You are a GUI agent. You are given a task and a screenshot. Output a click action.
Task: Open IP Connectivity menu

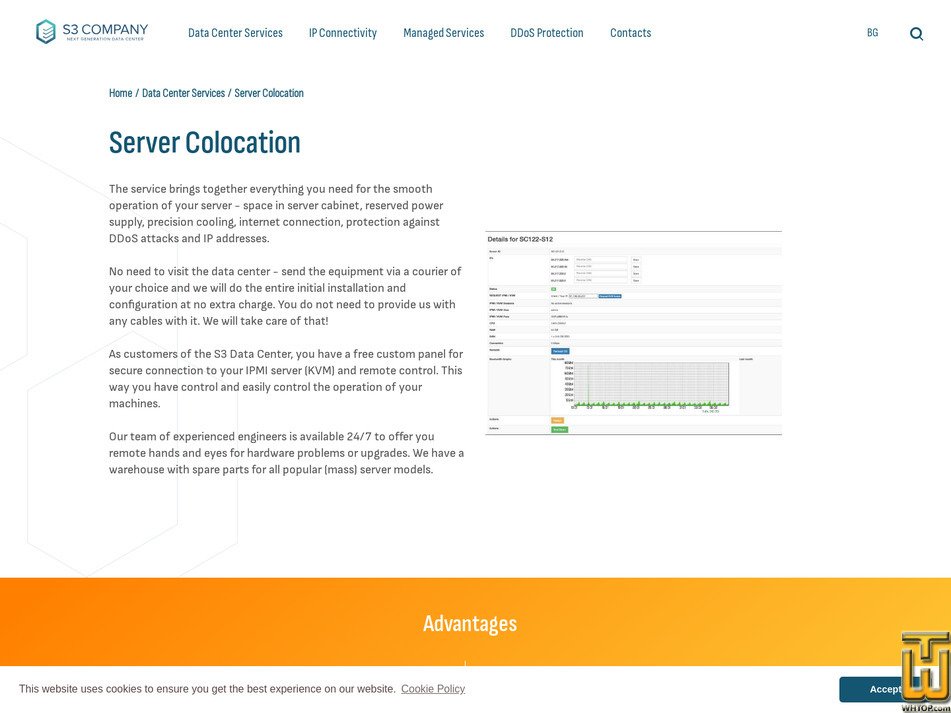pyautogui.click(x=343, y=33)
